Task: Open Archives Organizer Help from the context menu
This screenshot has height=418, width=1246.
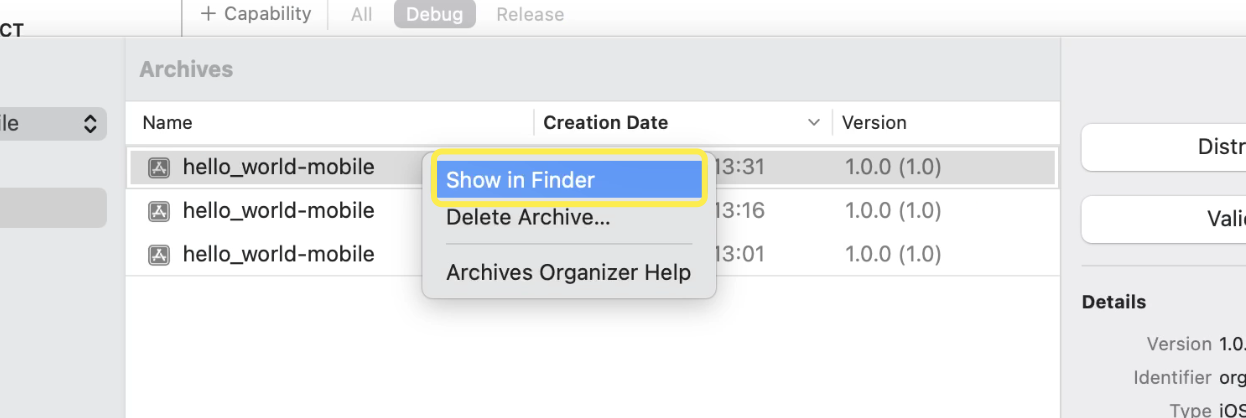Action: coord(568,273)
